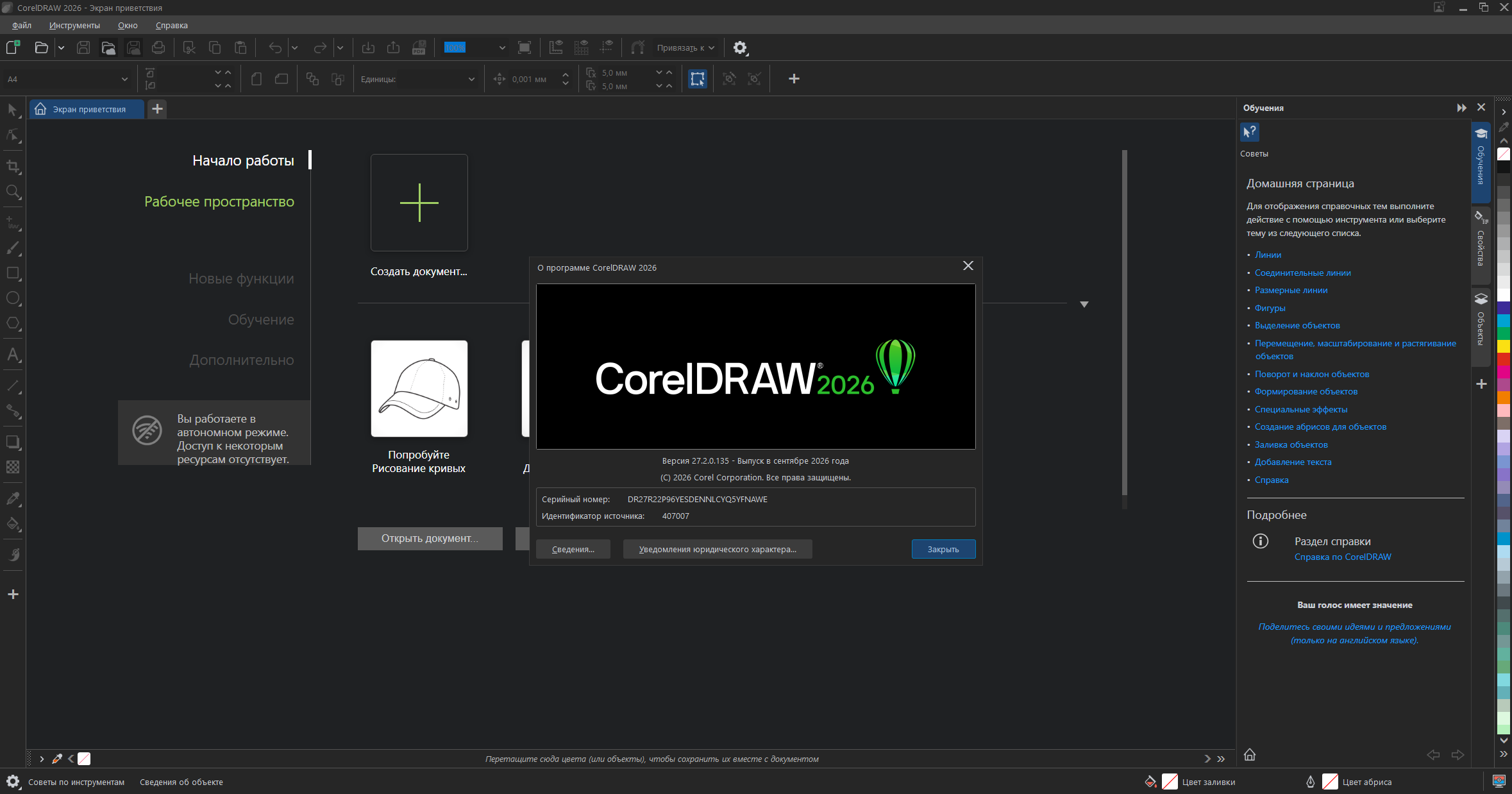Toggle portrait page orientation button
The width and height of the screenshot is (1512, 794).
pos(256,79)
